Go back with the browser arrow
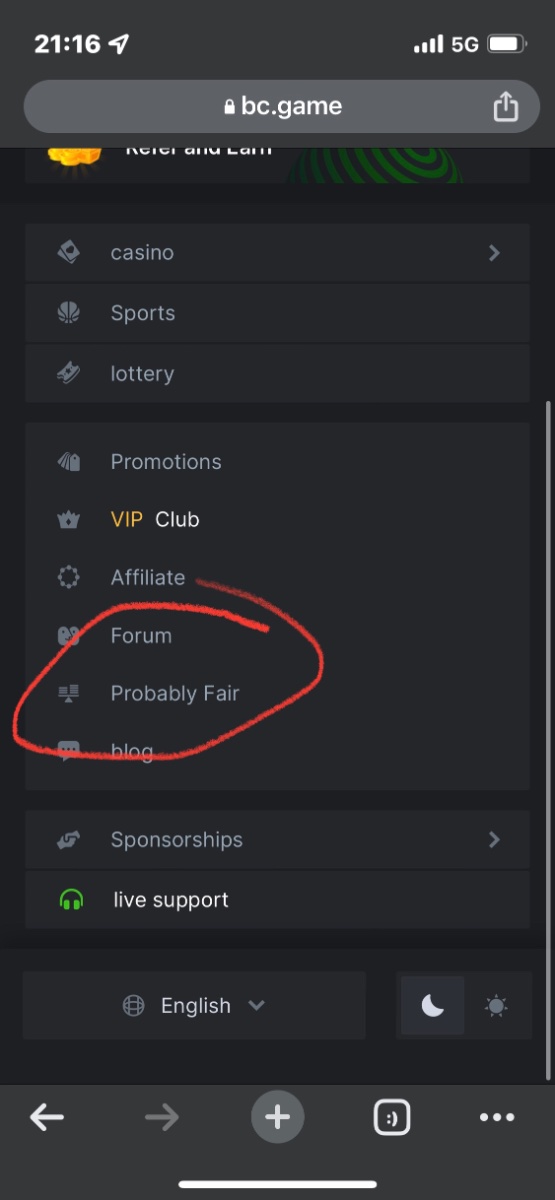The width and height of the screenshot is (555, 1200). (47, 1117)
